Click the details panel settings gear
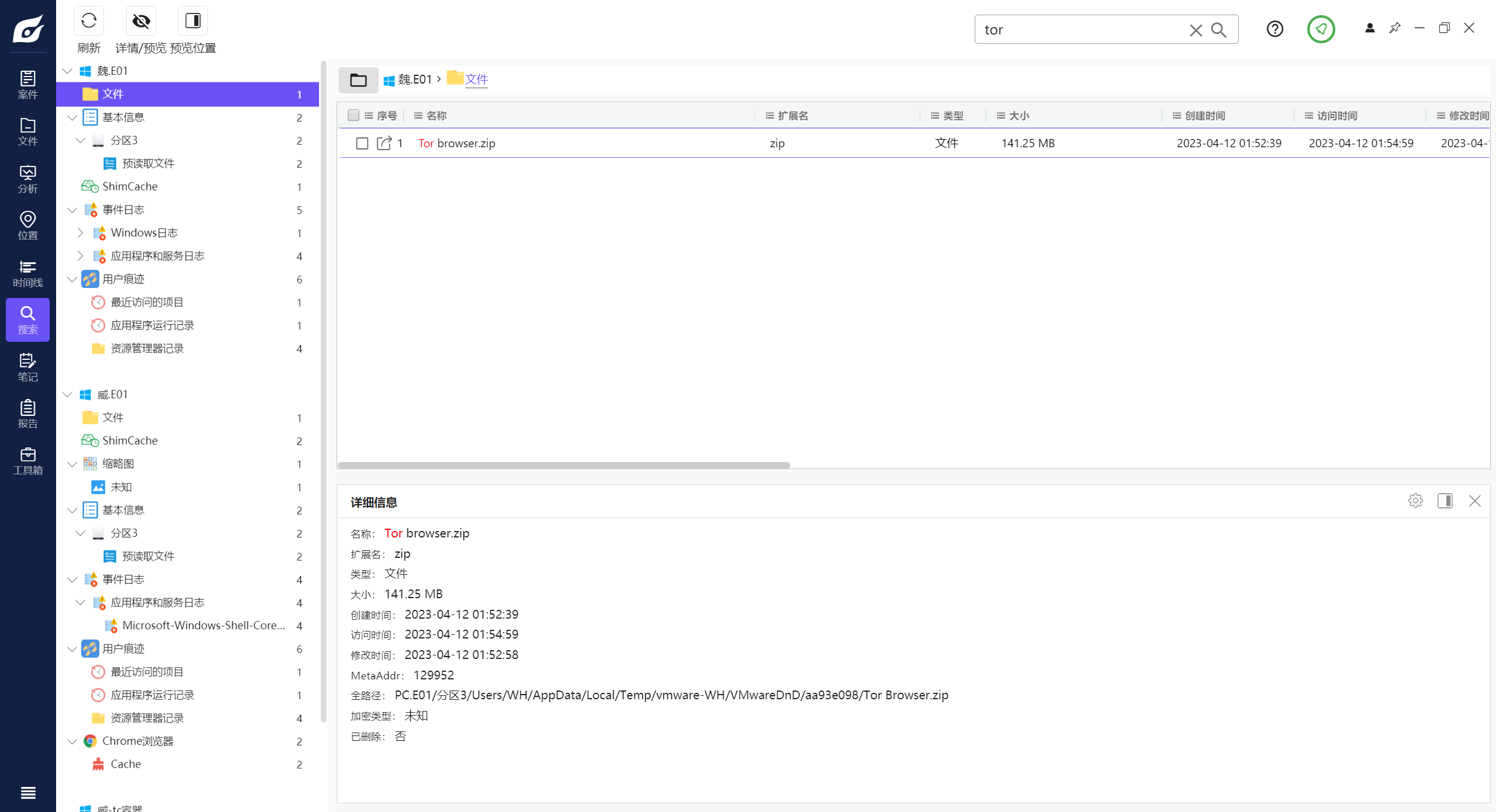 tap(1415, 501)
